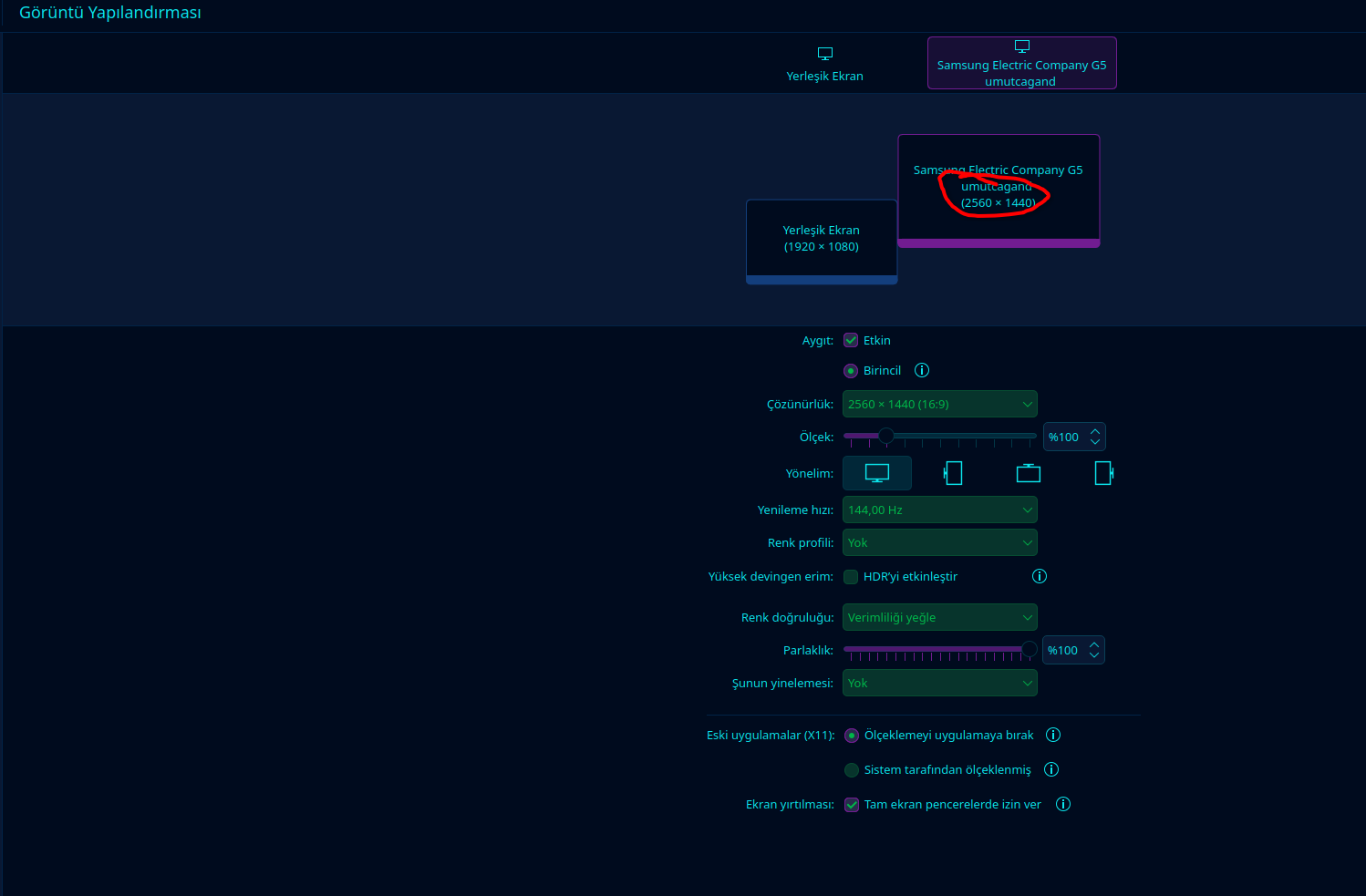Select the upside-down monitor orientation icon
1366x896 pixels.
click(x=1029, y=473)
